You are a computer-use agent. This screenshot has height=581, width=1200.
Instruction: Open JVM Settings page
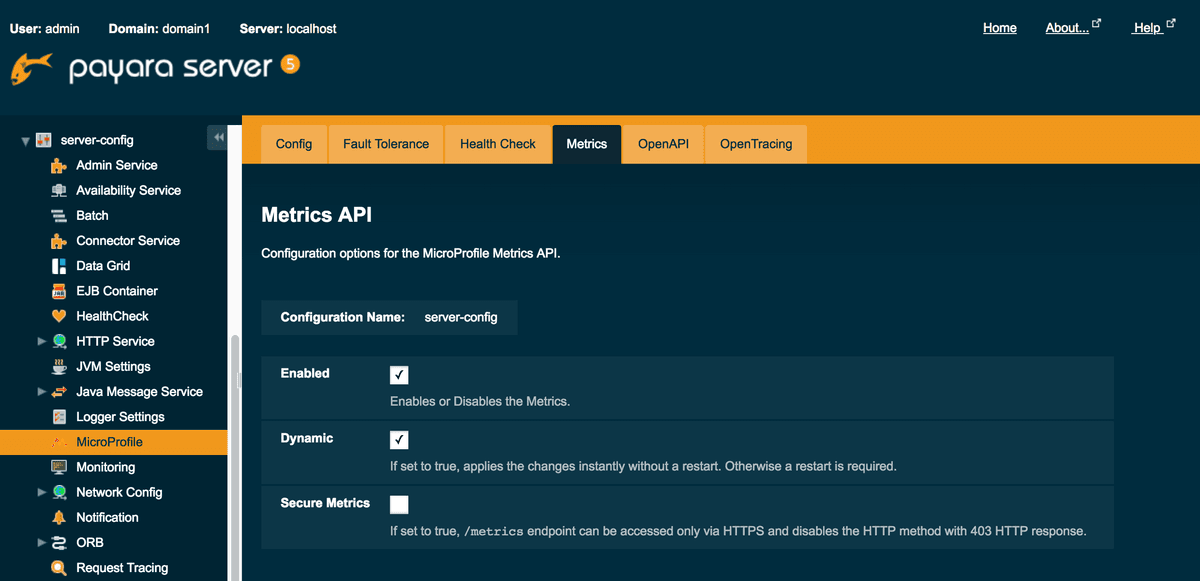click(x=114, y=367)
